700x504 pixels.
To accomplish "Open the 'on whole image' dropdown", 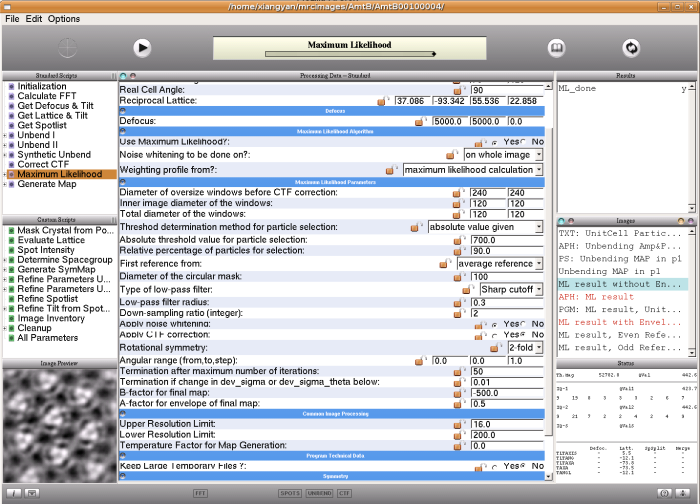I will [503, 155].
